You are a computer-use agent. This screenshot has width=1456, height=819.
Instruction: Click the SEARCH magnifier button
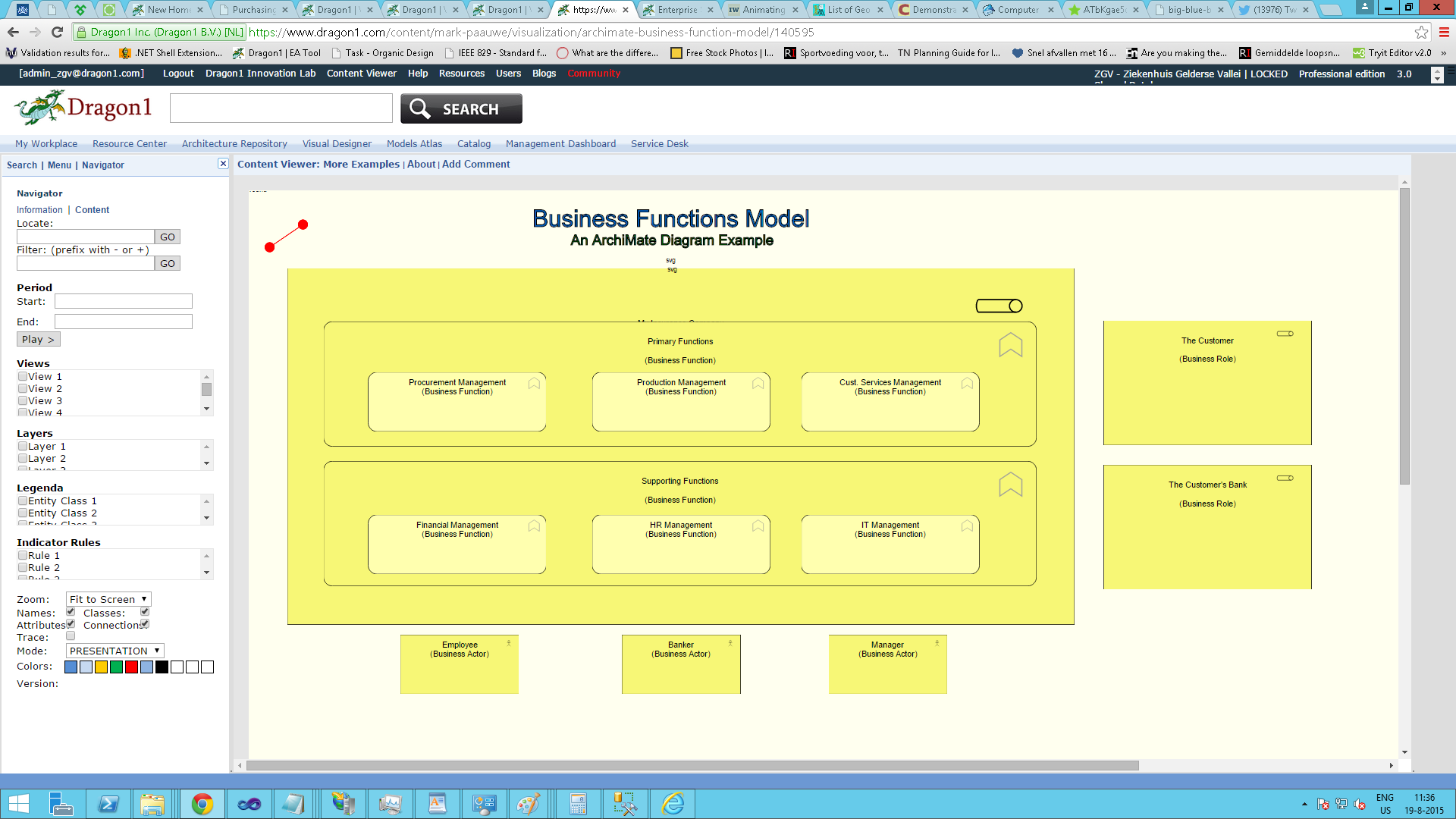[x=461, y=108]
